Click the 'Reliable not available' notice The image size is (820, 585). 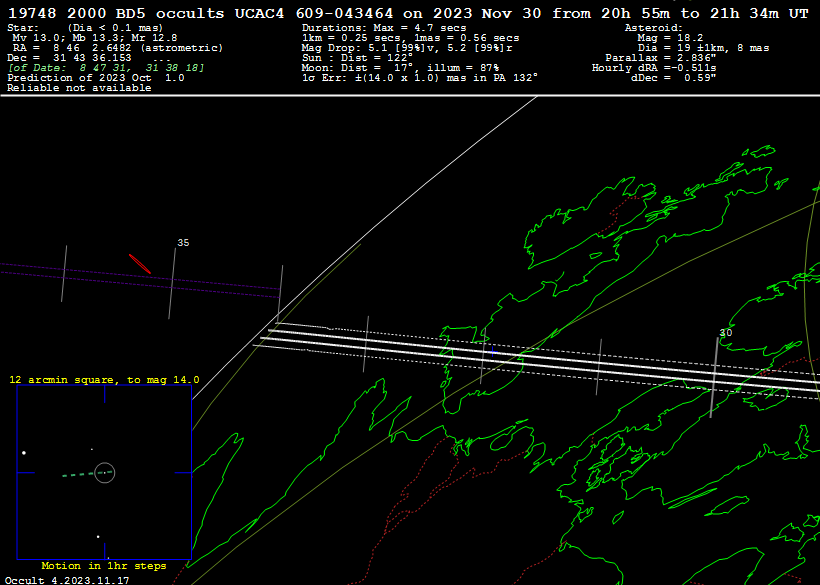pos(79,88)
